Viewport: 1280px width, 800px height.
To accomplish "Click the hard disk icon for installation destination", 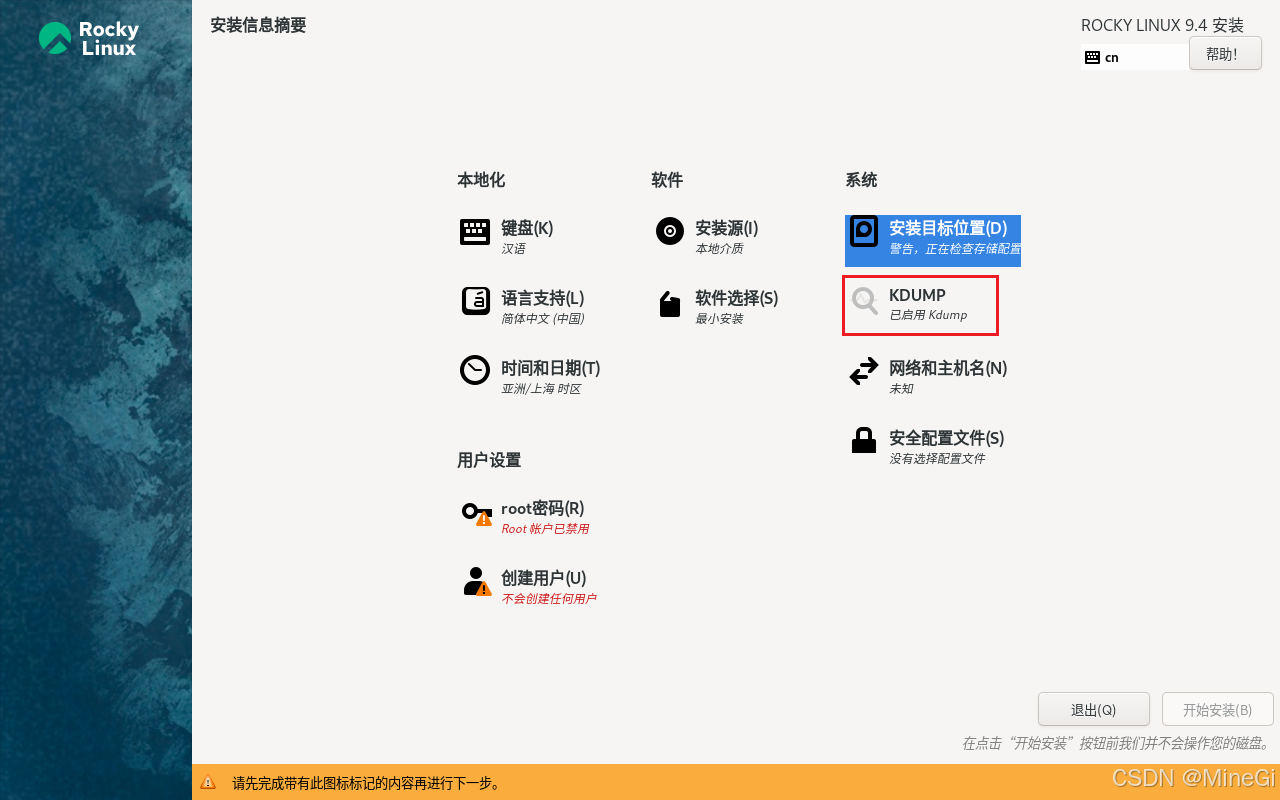I will click(x=863, y=232).
